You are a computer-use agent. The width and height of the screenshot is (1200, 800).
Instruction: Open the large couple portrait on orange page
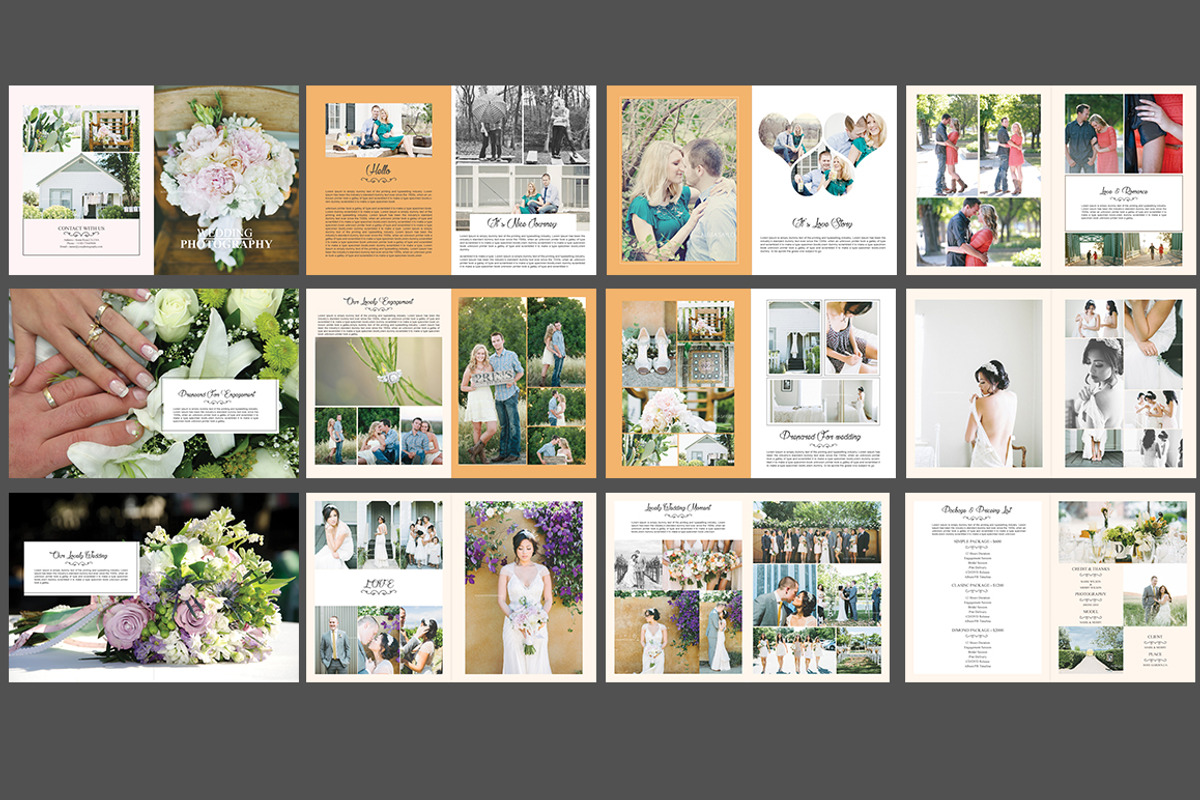click(678, 180)
